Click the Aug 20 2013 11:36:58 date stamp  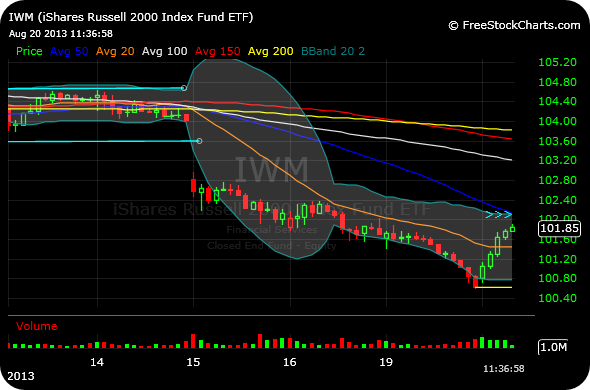click(x=61, y=34)
